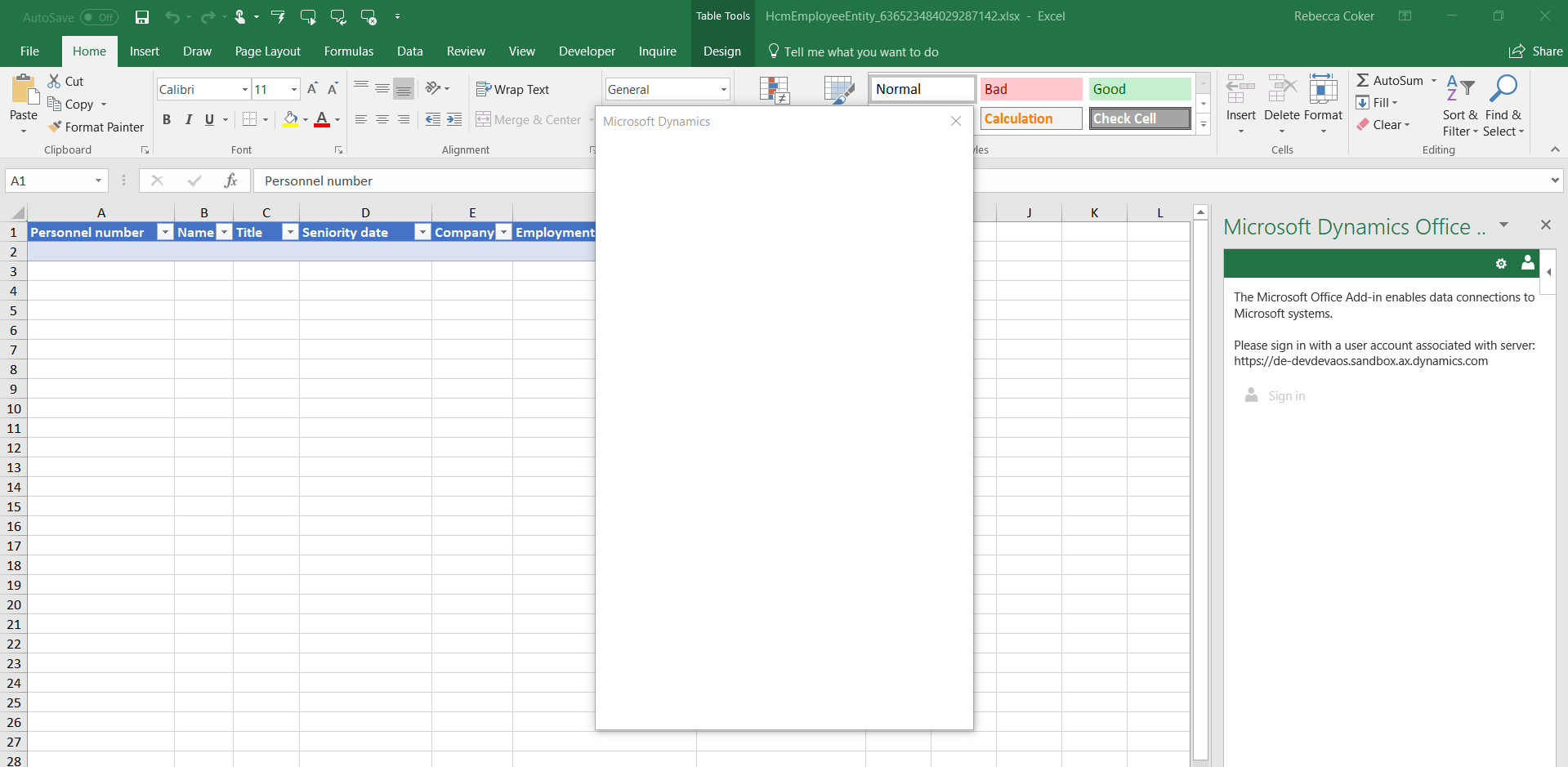This screenshot has width=1568, height=767.
Task: Open the Table Tools Design tab
Action: [722, 51]
